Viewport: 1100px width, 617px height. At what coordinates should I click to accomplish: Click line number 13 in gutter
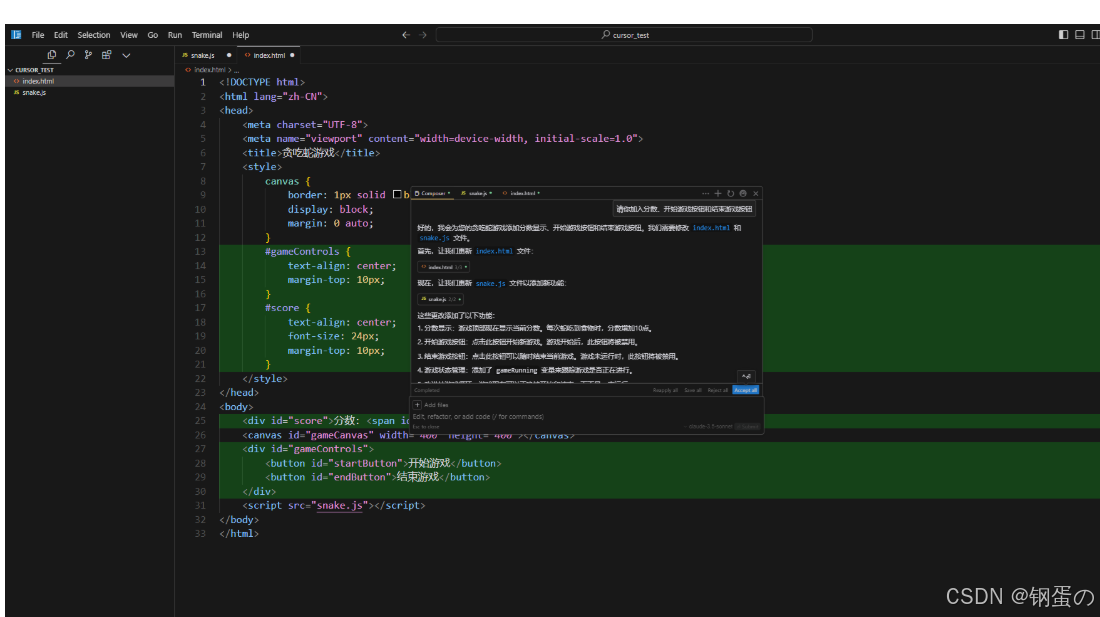pyautogui.click(x=201, y=252)
